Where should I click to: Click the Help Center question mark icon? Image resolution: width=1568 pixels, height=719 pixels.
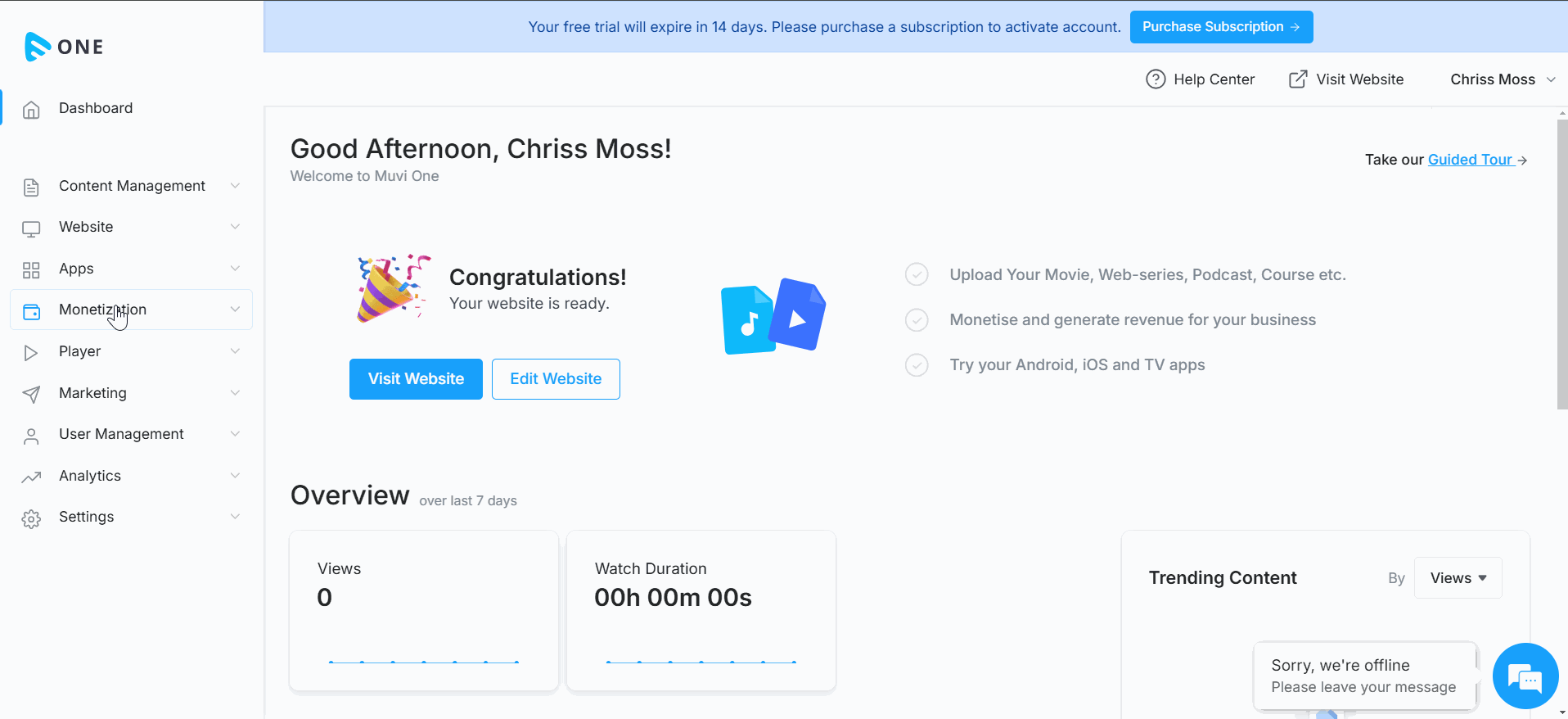[x=1156, y=79]
